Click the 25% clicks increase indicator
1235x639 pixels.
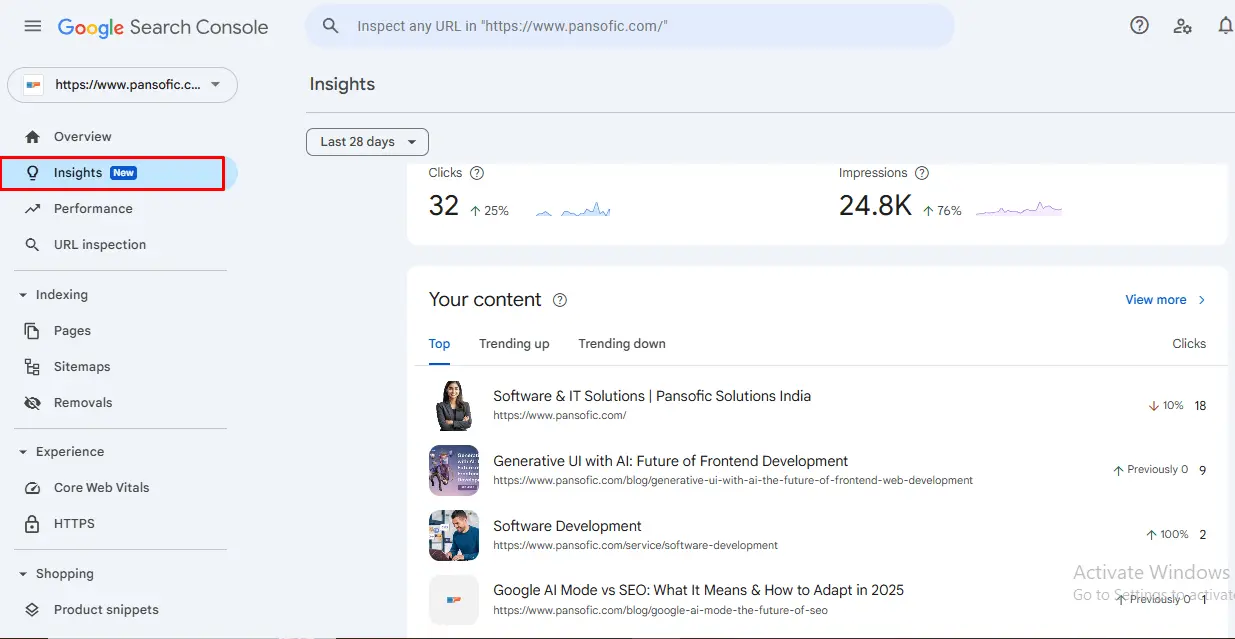pyautogui.click(x=489, y=211)
